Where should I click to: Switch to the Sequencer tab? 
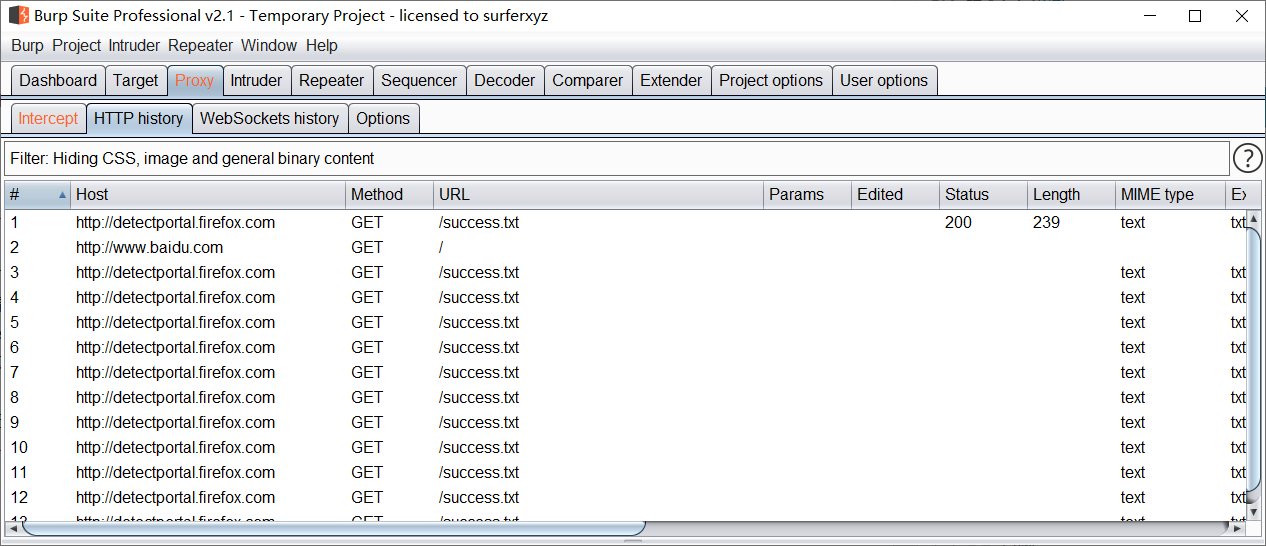419,81
